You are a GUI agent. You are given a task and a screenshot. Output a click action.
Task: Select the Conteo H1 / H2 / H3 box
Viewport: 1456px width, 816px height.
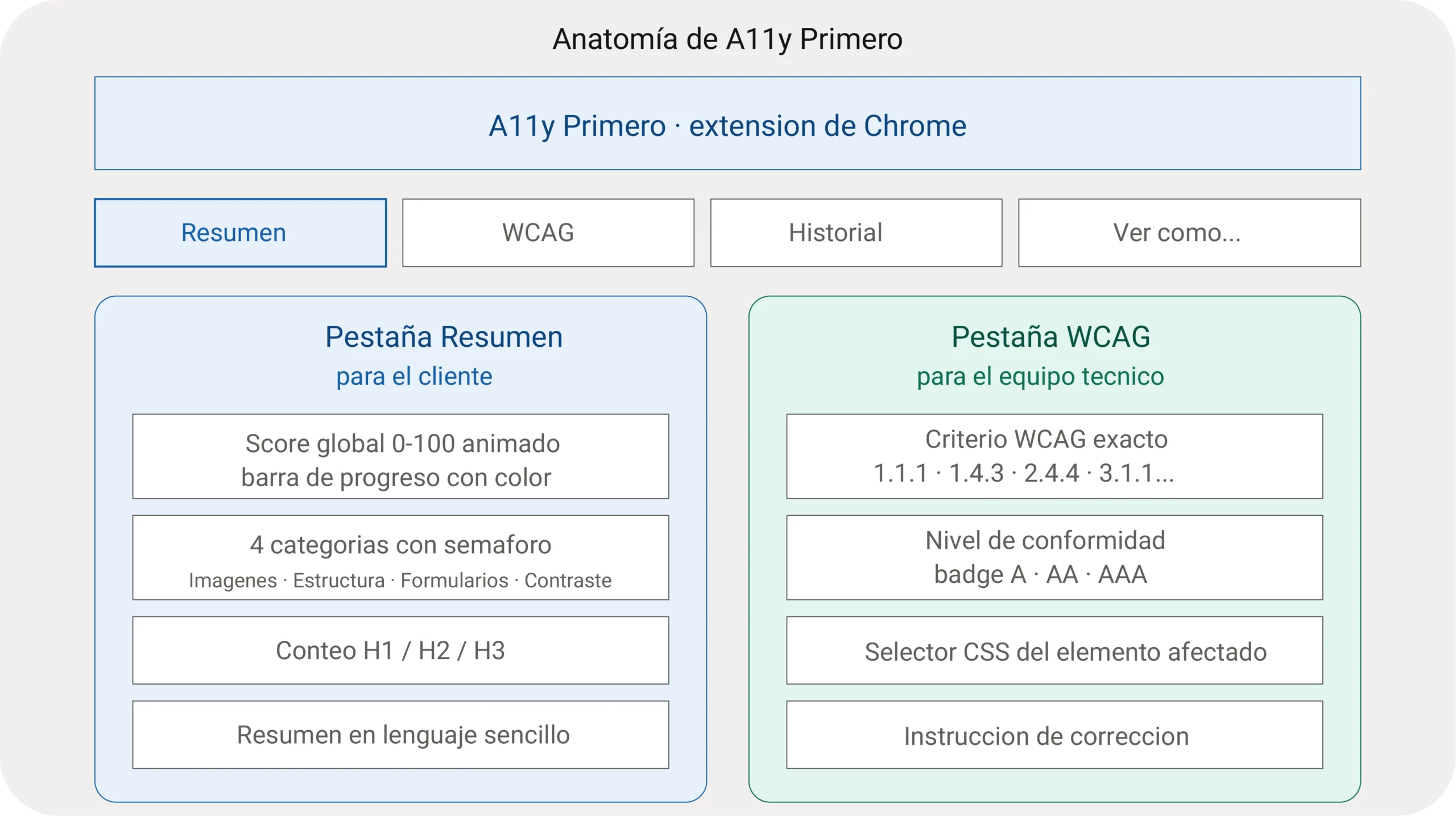[x=400, y=650]
